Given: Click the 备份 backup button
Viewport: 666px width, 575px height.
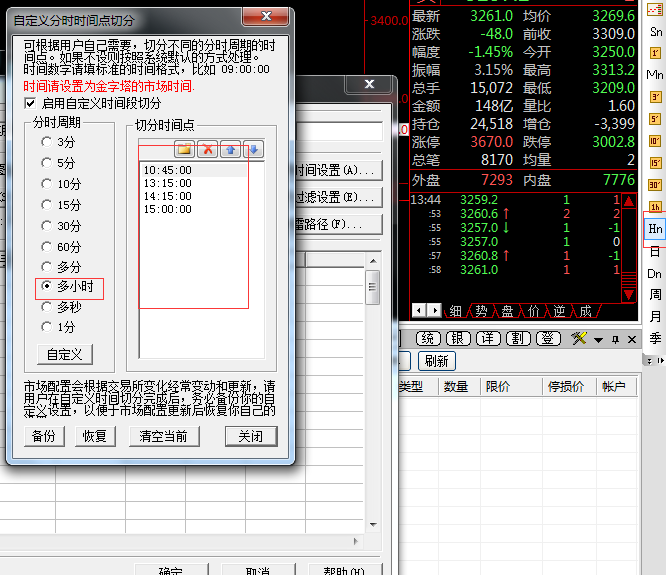Looking at the screenshot, I should (x=43, y=436).
